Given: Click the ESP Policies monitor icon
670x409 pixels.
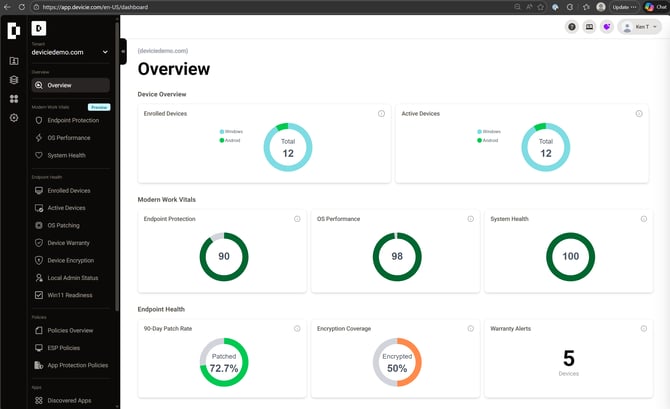Looking at the screenshot, I should [39, 347].
